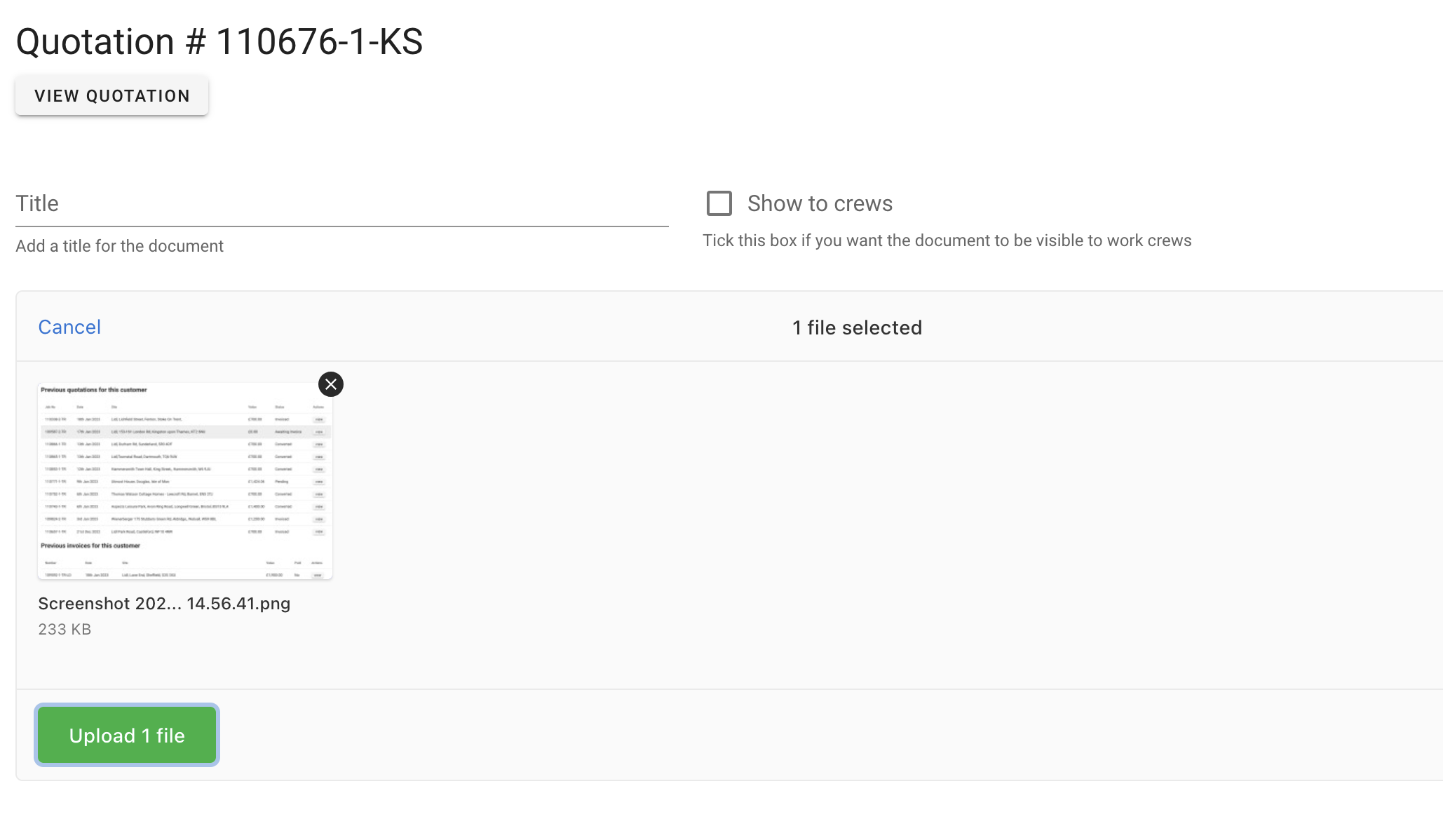
Task: Upload 1 file with green button
Action: [127, 735]
